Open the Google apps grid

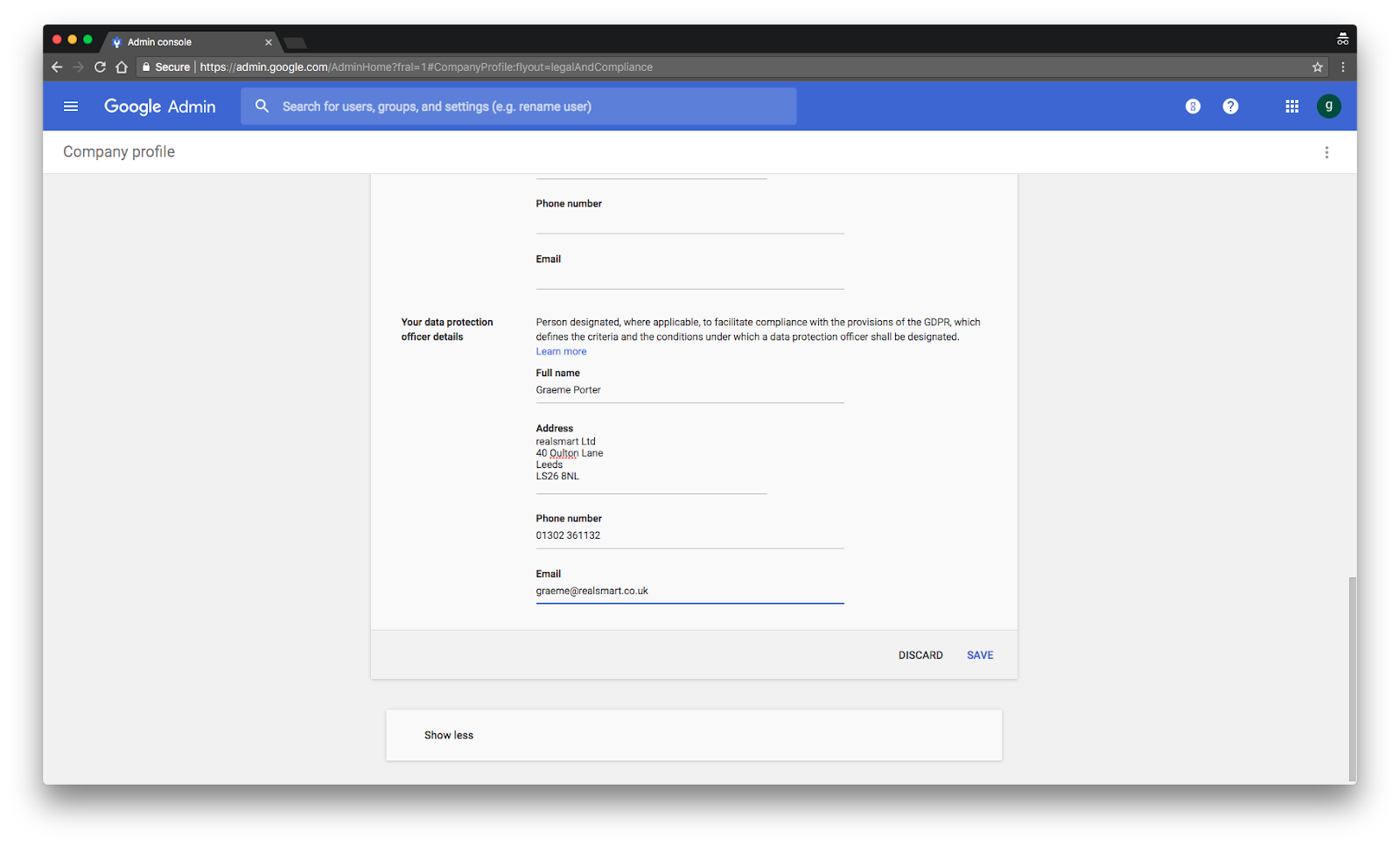pyautogui.click(x=1291, y=106)
